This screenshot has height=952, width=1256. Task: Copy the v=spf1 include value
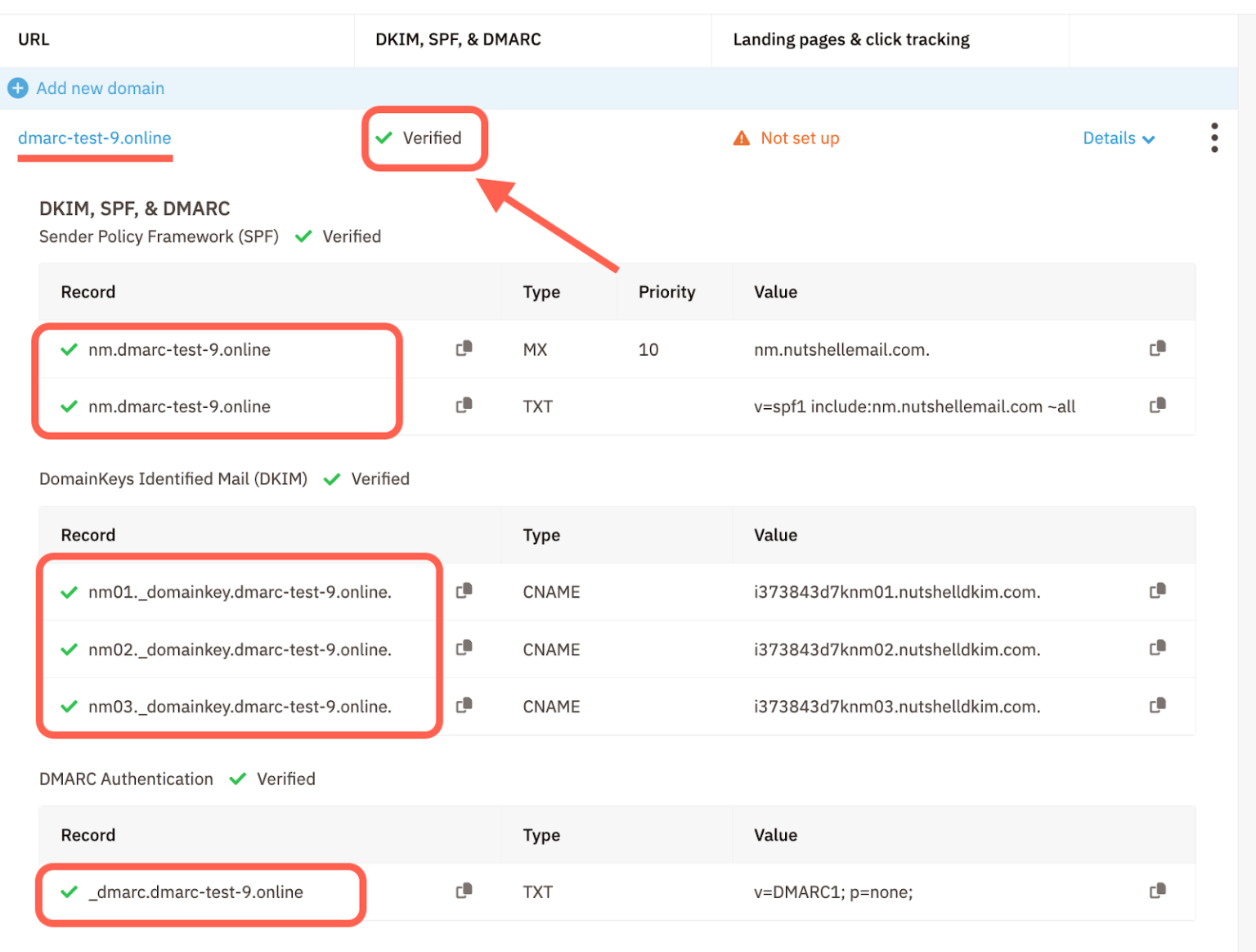(1158, 406)
